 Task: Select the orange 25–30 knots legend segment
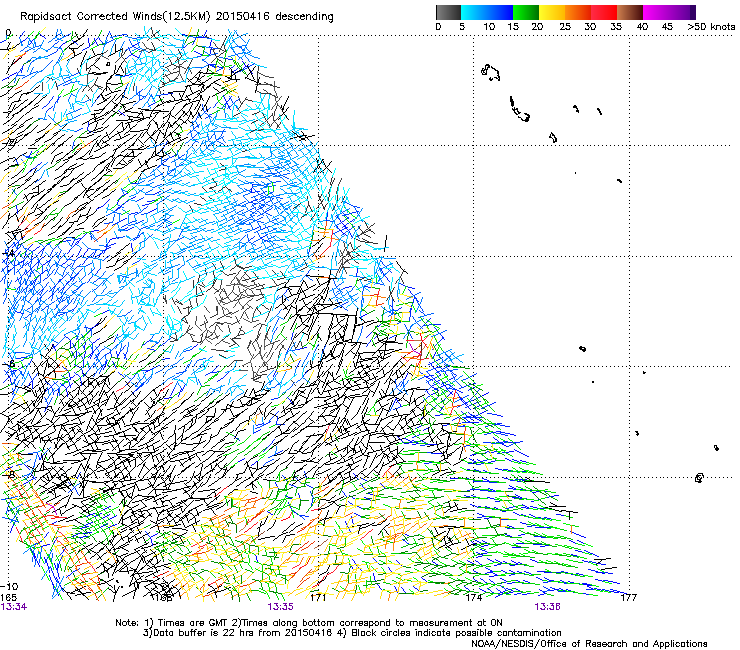(x=578, y=12)
